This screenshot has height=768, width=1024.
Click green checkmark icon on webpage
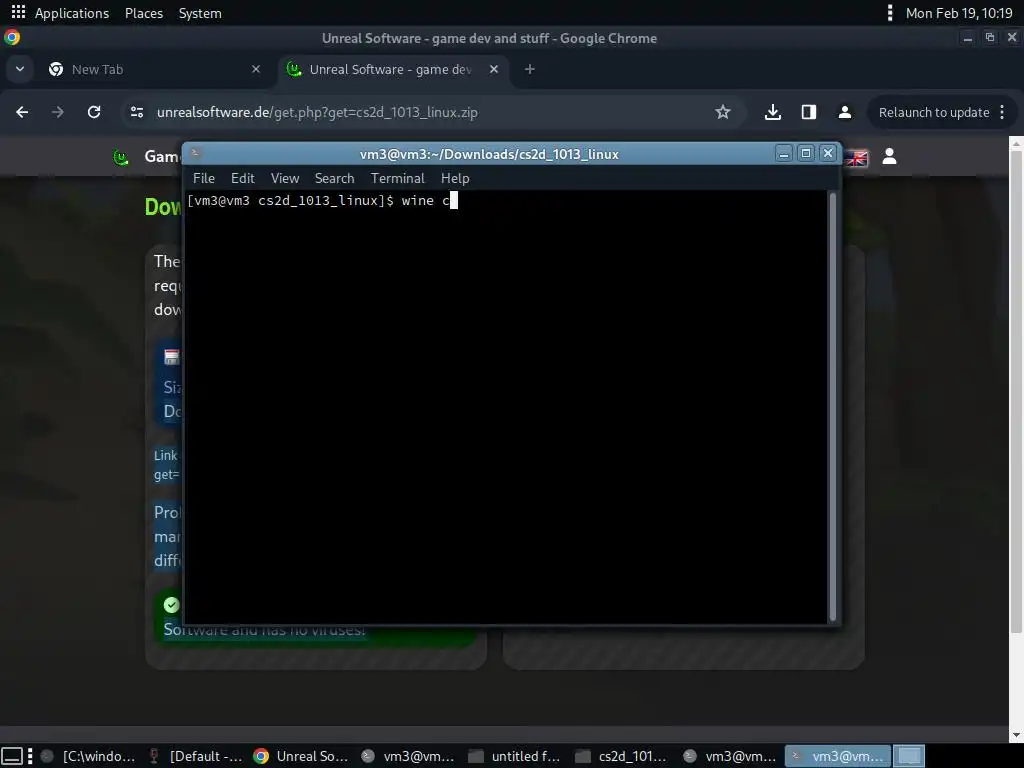pos(171,605)
